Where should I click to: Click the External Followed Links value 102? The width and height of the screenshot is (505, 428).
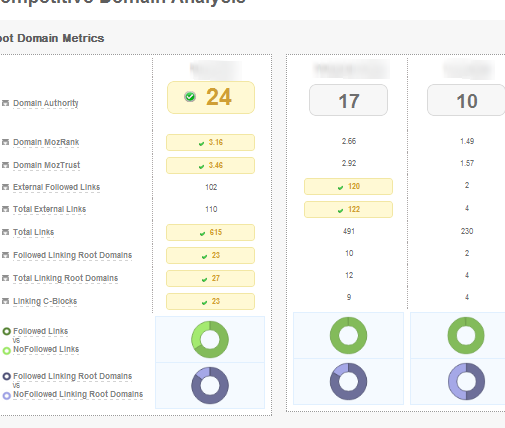coord(211,187)
